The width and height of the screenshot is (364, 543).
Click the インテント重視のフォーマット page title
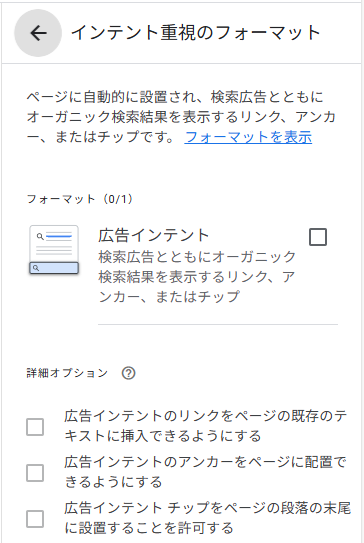(x=196, y=33)
